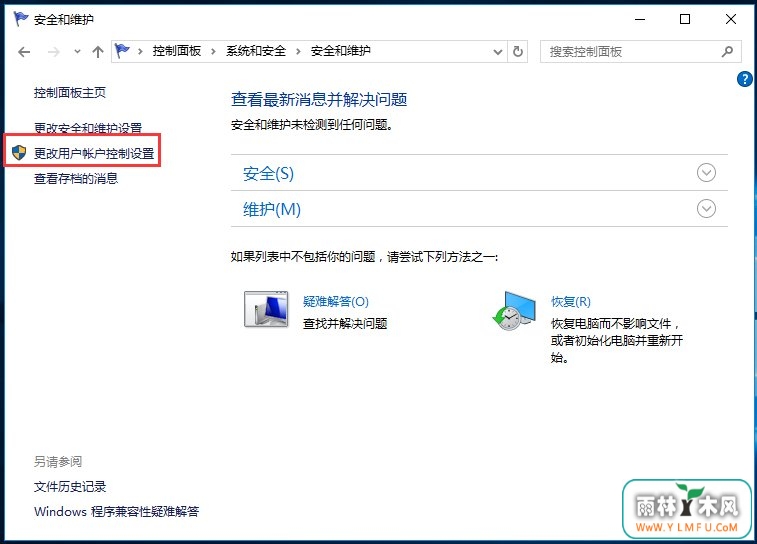The image size is (757, 544).
Task: Expand the chevron after 系统和安全
Action: [298, 51]
